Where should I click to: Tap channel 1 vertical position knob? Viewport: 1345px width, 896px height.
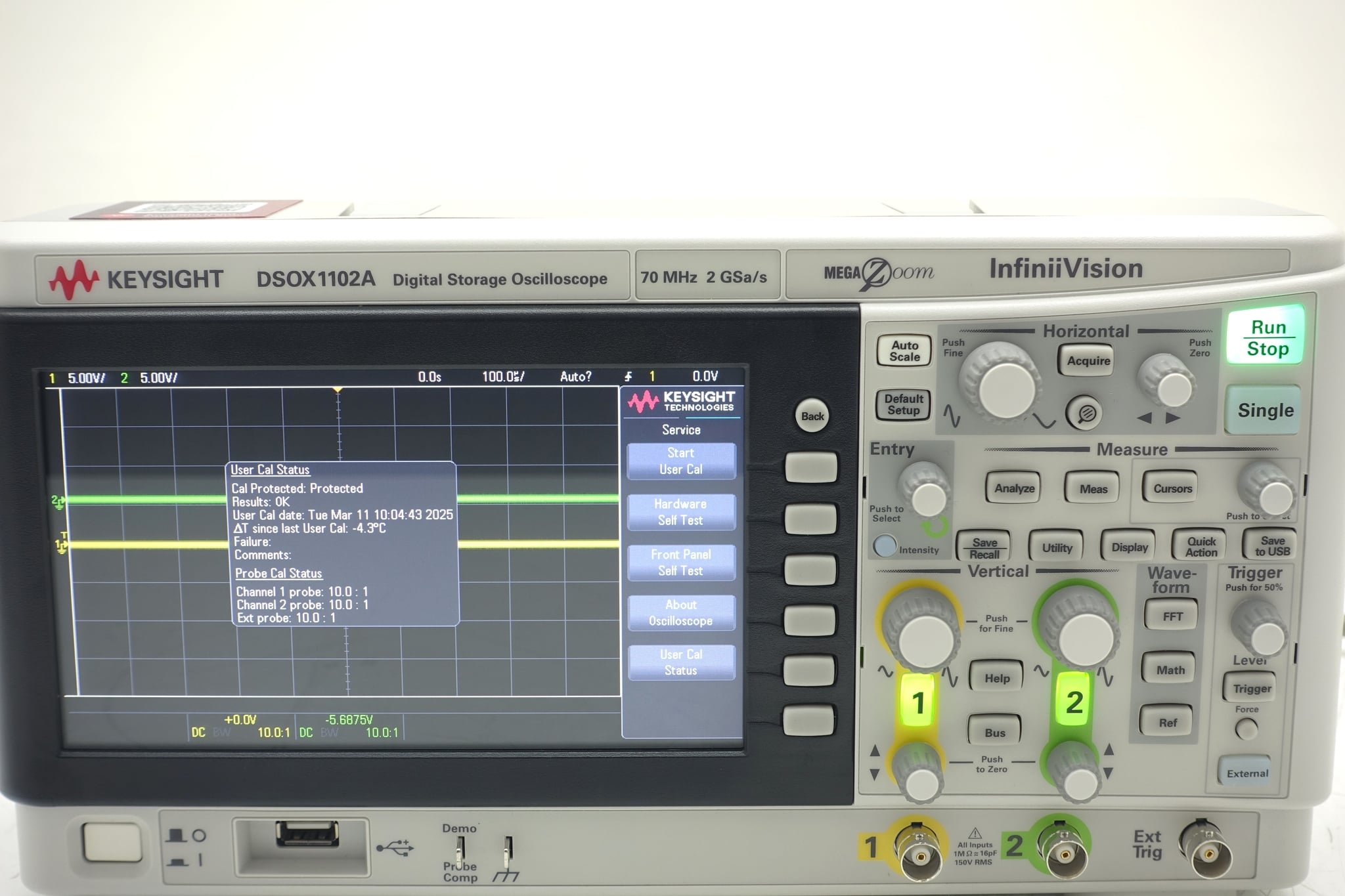[x=917, y=773]
